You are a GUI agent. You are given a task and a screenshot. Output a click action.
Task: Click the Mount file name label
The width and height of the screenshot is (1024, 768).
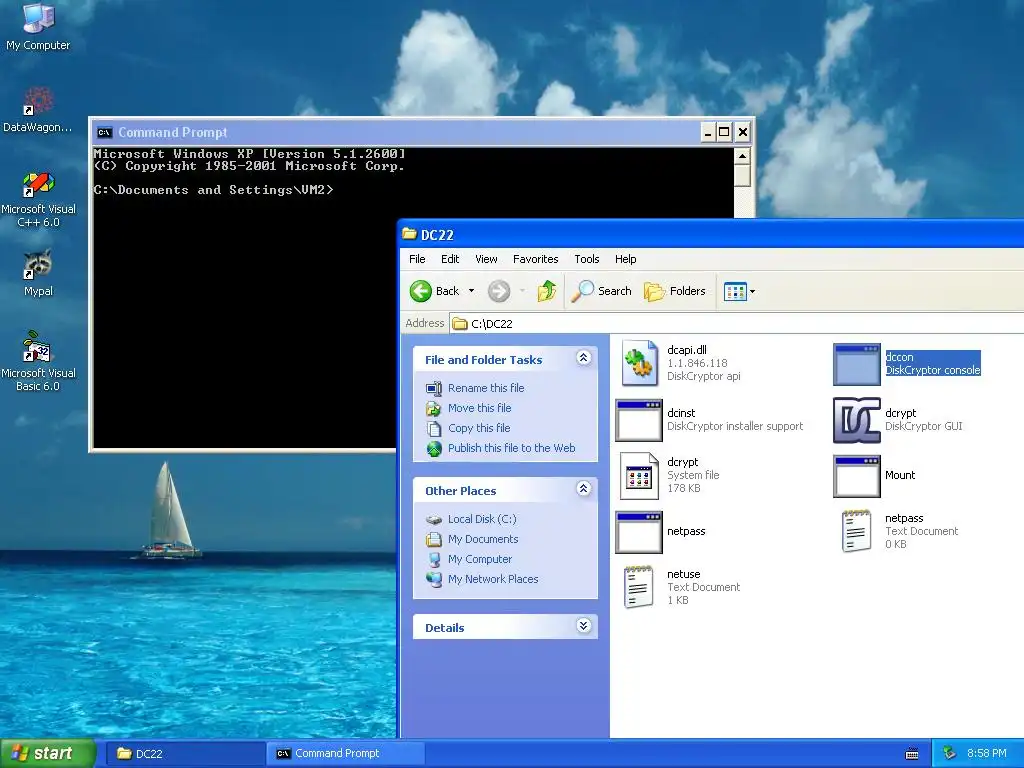click(900, 475)
